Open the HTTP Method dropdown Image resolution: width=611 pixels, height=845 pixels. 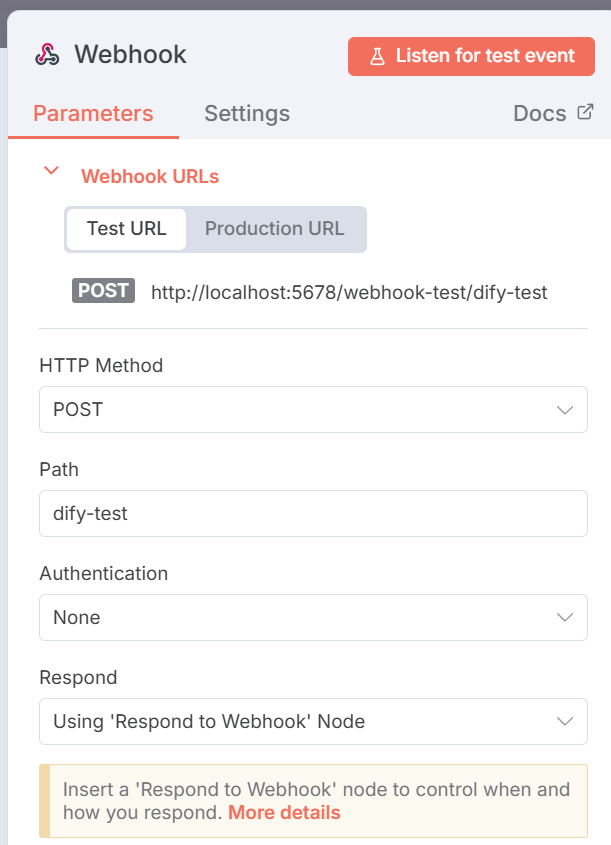[x=313, y=410]
